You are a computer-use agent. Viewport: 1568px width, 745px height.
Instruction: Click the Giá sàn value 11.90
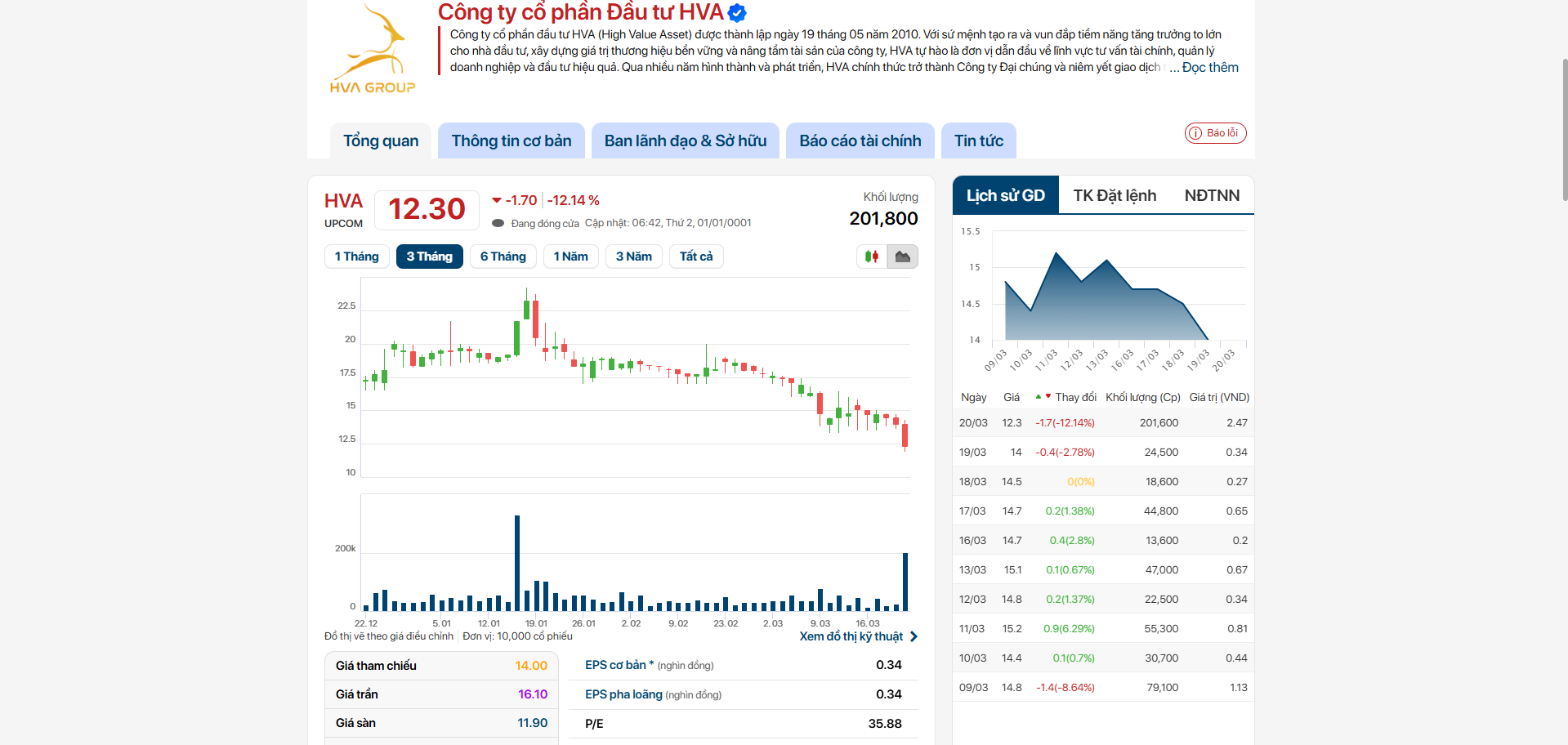tap(533, 723)
